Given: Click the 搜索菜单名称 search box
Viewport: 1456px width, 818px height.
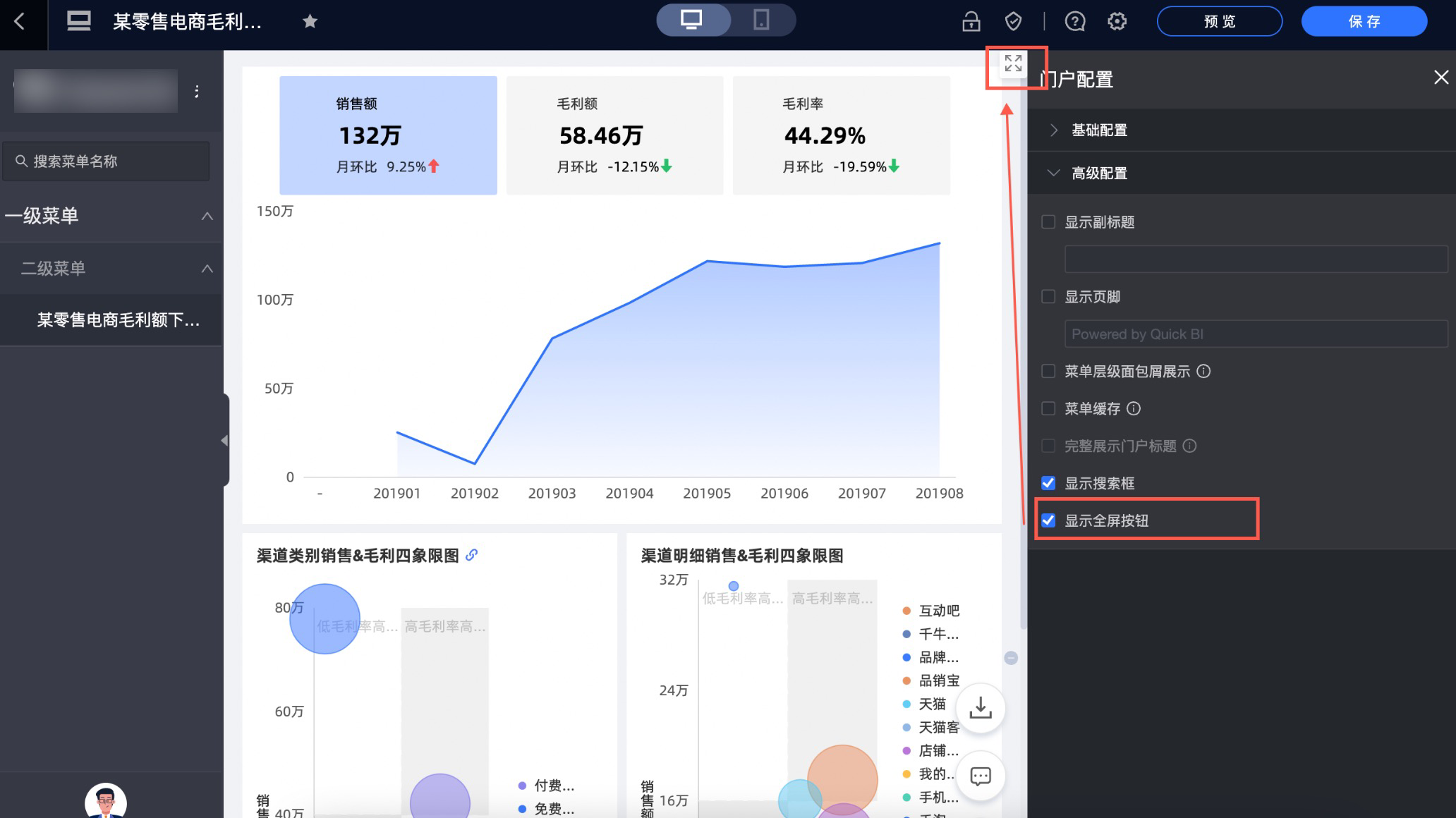Looking at the screenshot, I should tap(106, 161).
